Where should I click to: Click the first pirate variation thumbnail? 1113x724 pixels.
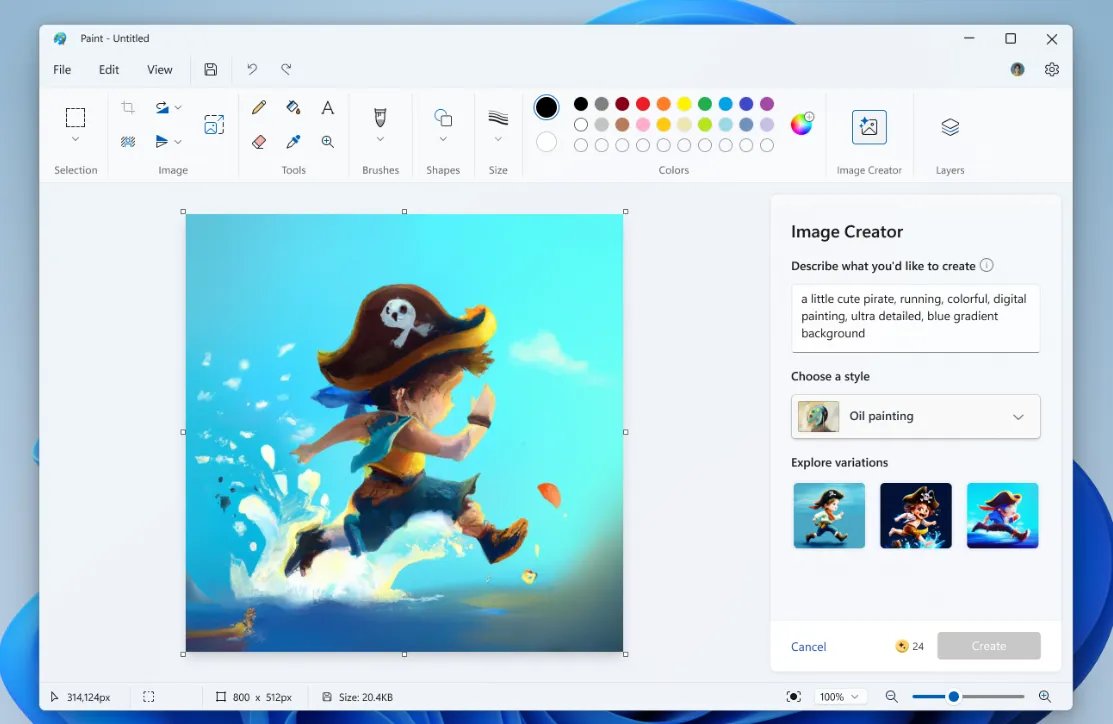point(828,515)
